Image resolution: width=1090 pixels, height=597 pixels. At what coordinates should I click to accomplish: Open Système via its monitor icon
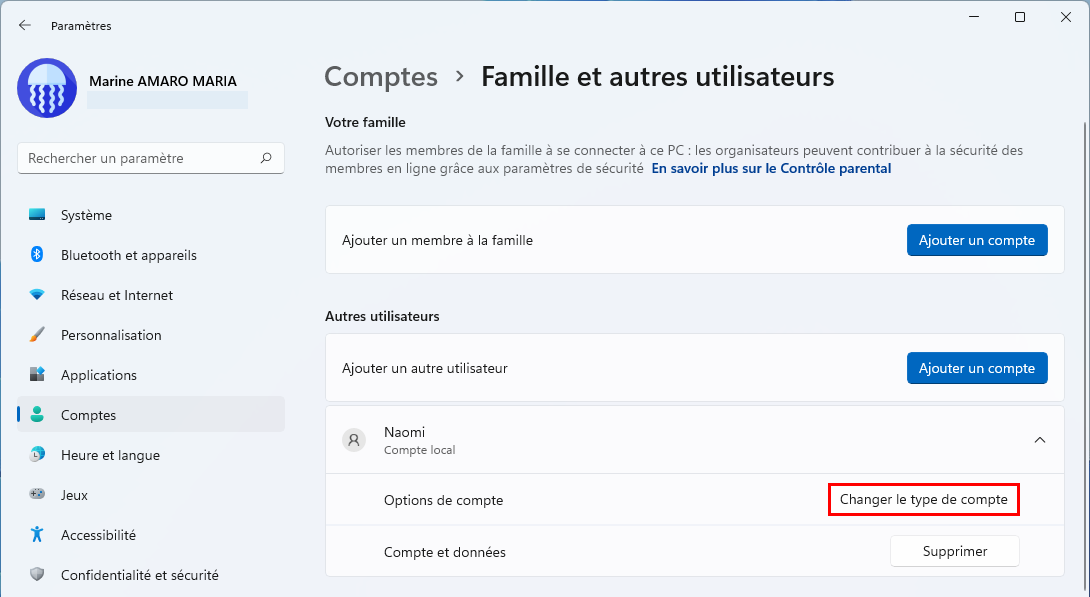(x=37, y=215)
